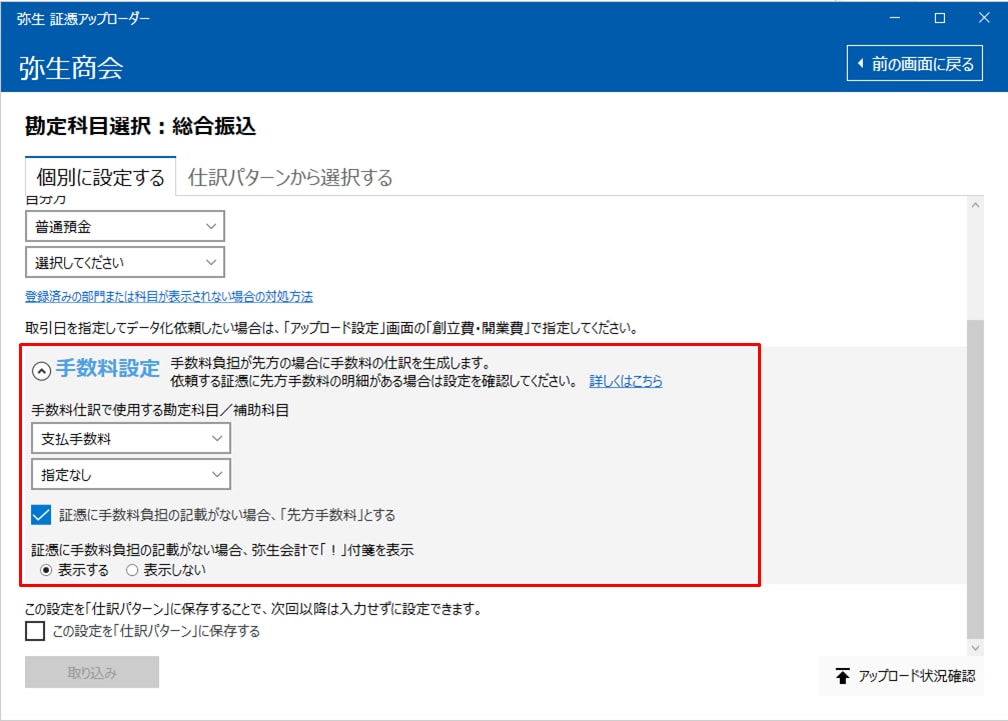Collapse the 手数料設定 section chevron
The height and width of the screenshot is (721, 1008).
click(x=41, y=371)
